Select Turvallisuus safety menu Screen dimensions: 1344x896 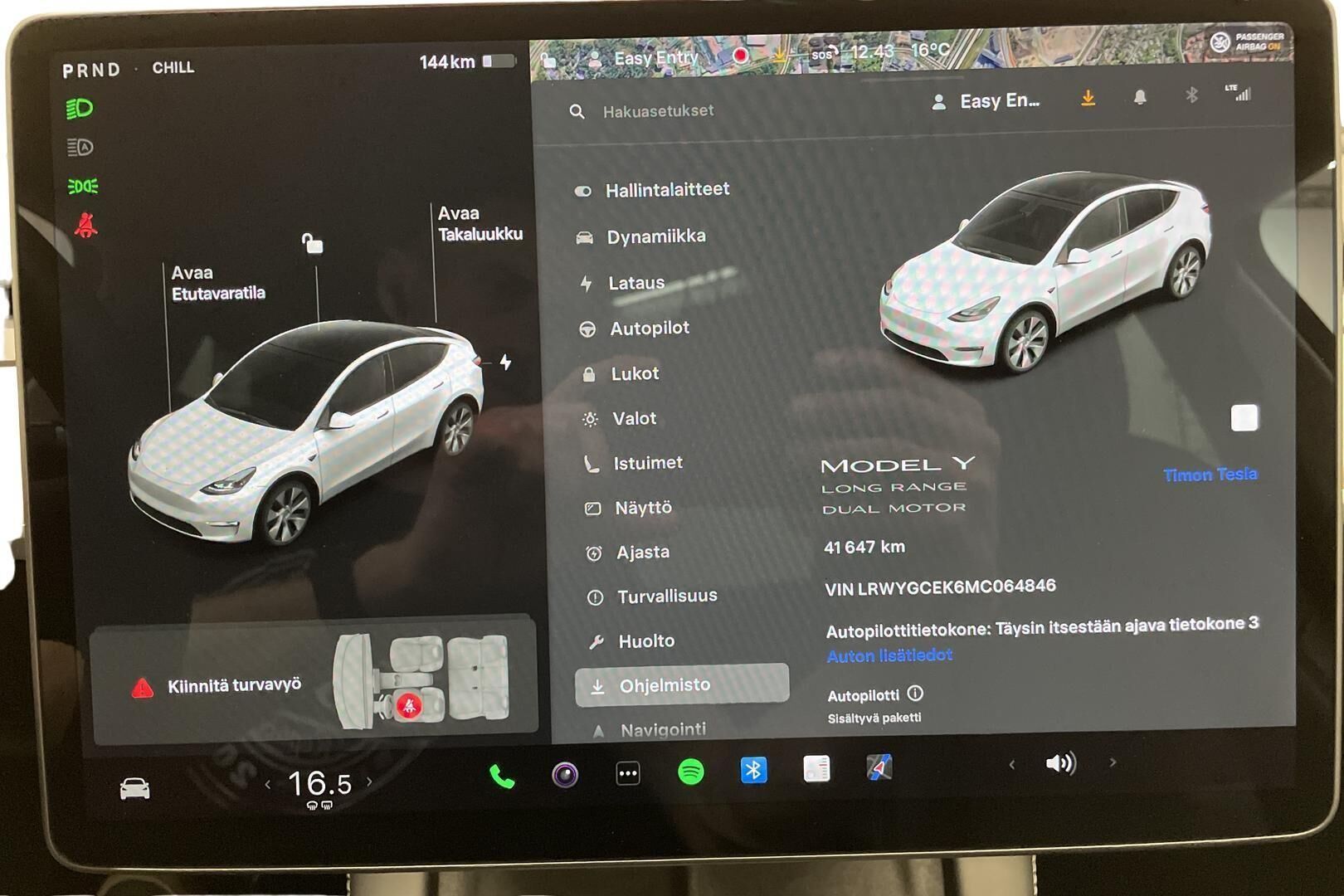[x=652, y=597]
